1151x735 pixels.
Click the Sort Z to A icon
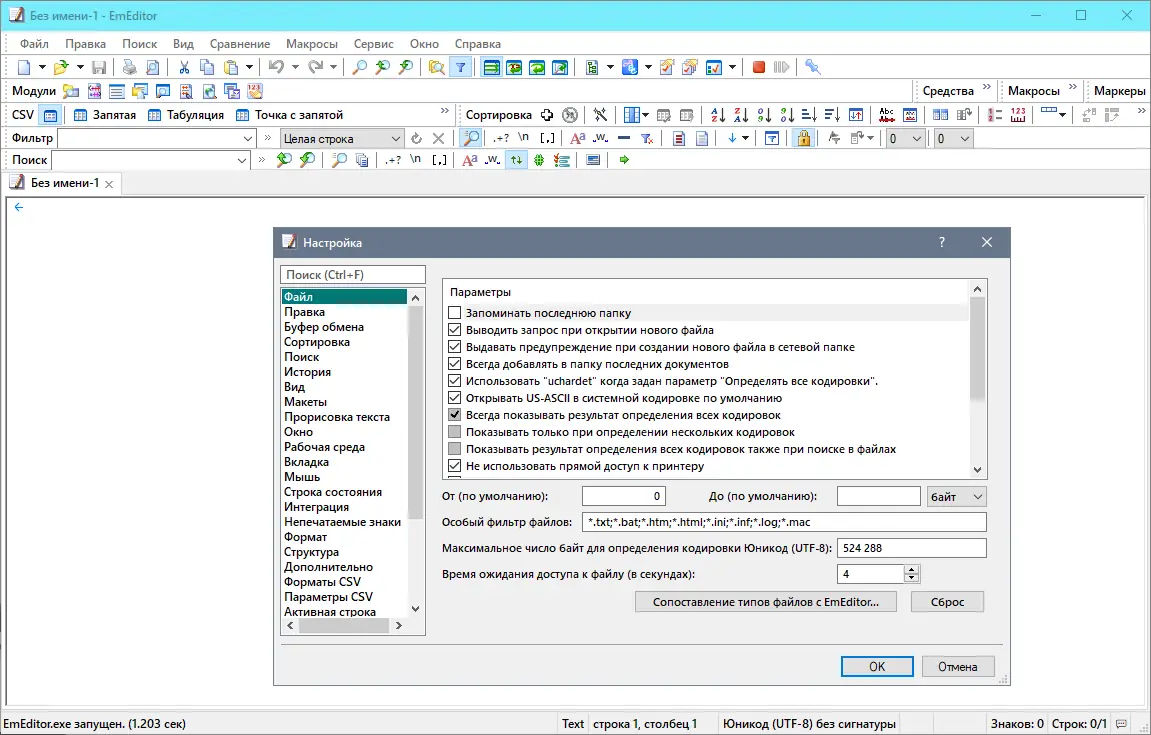tap(741, 115)
